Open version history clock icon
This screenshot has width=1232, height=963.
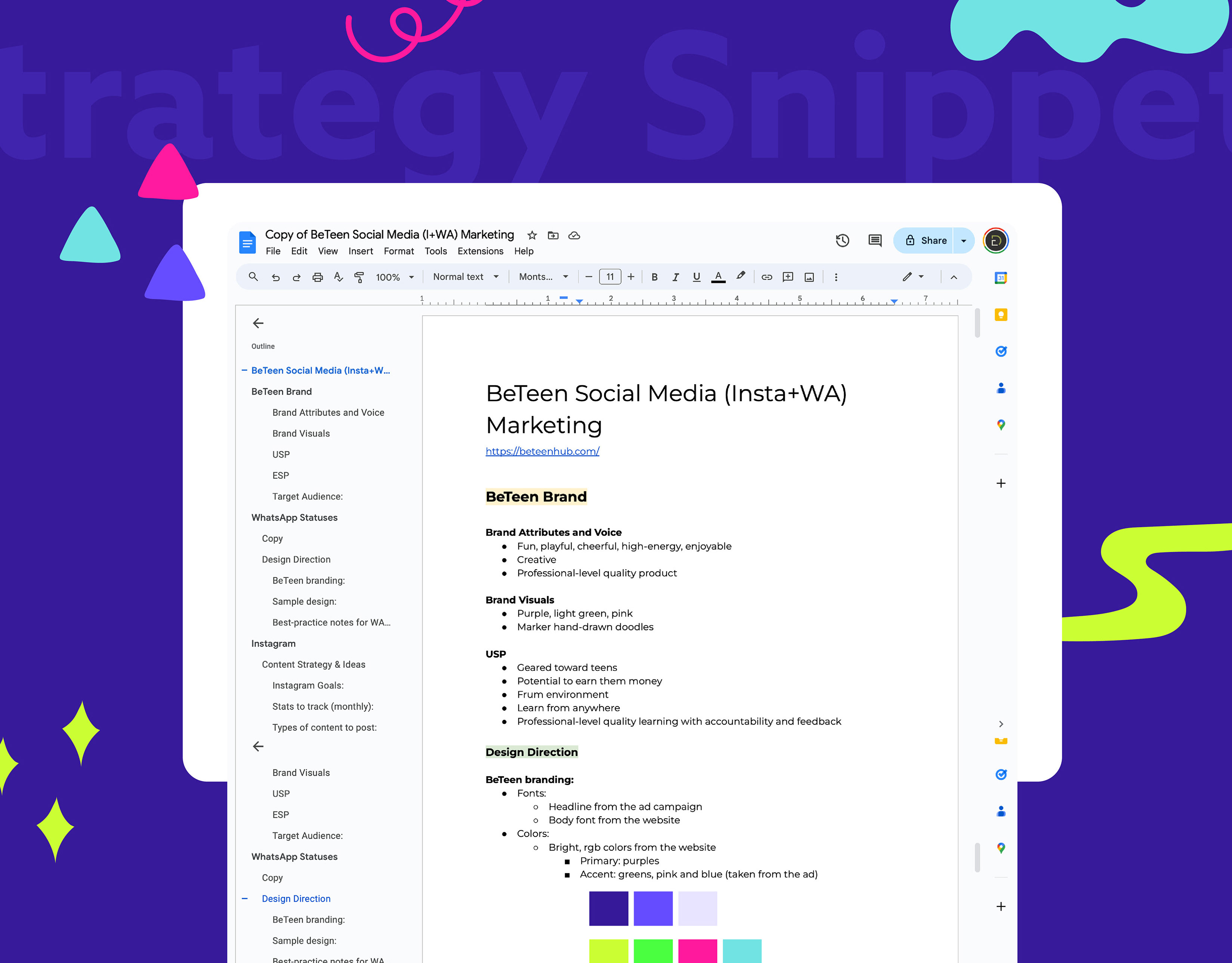coord(842,241)
